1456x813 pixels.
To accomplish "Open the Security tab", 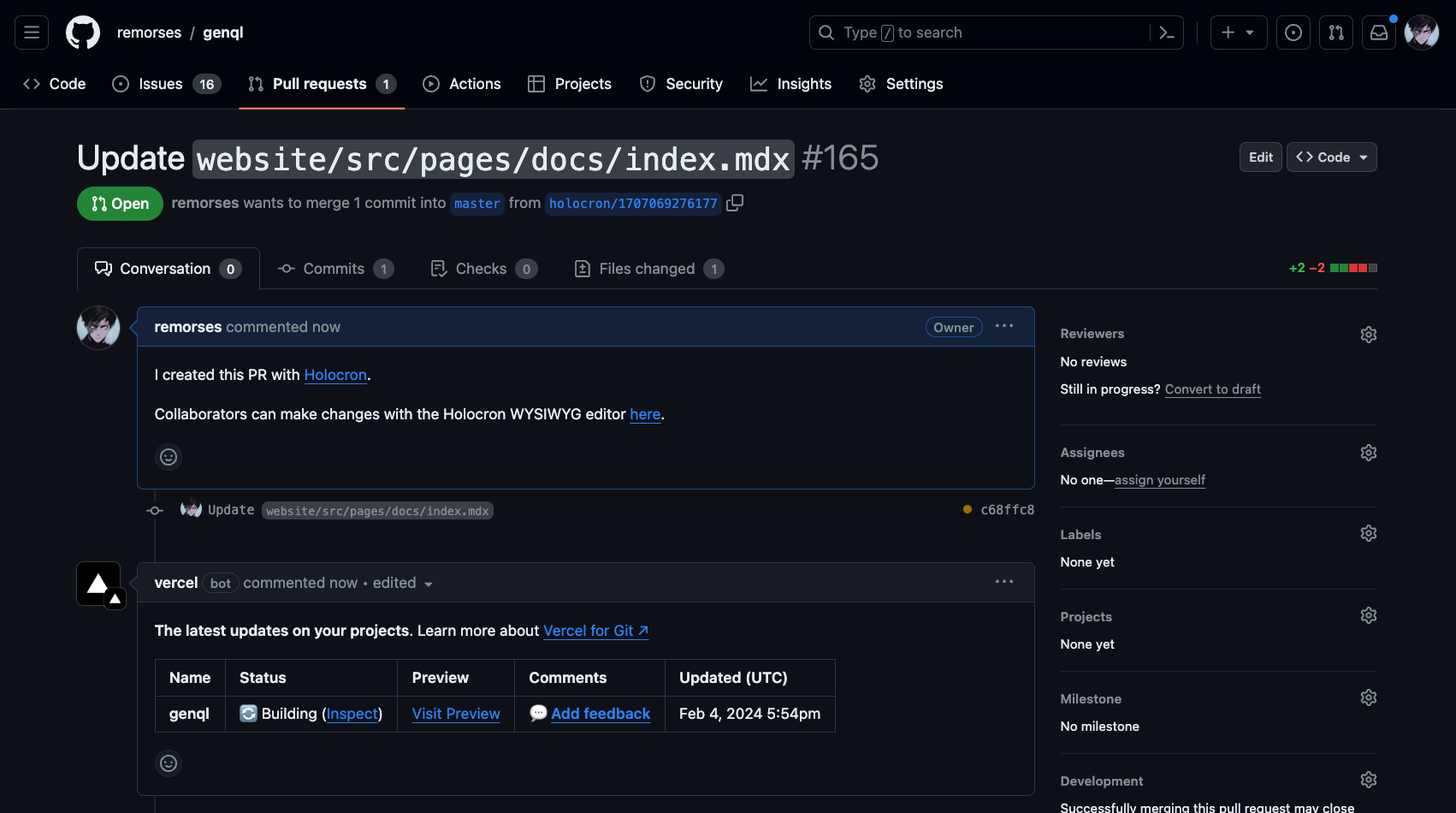I will [x=681, y=84].
